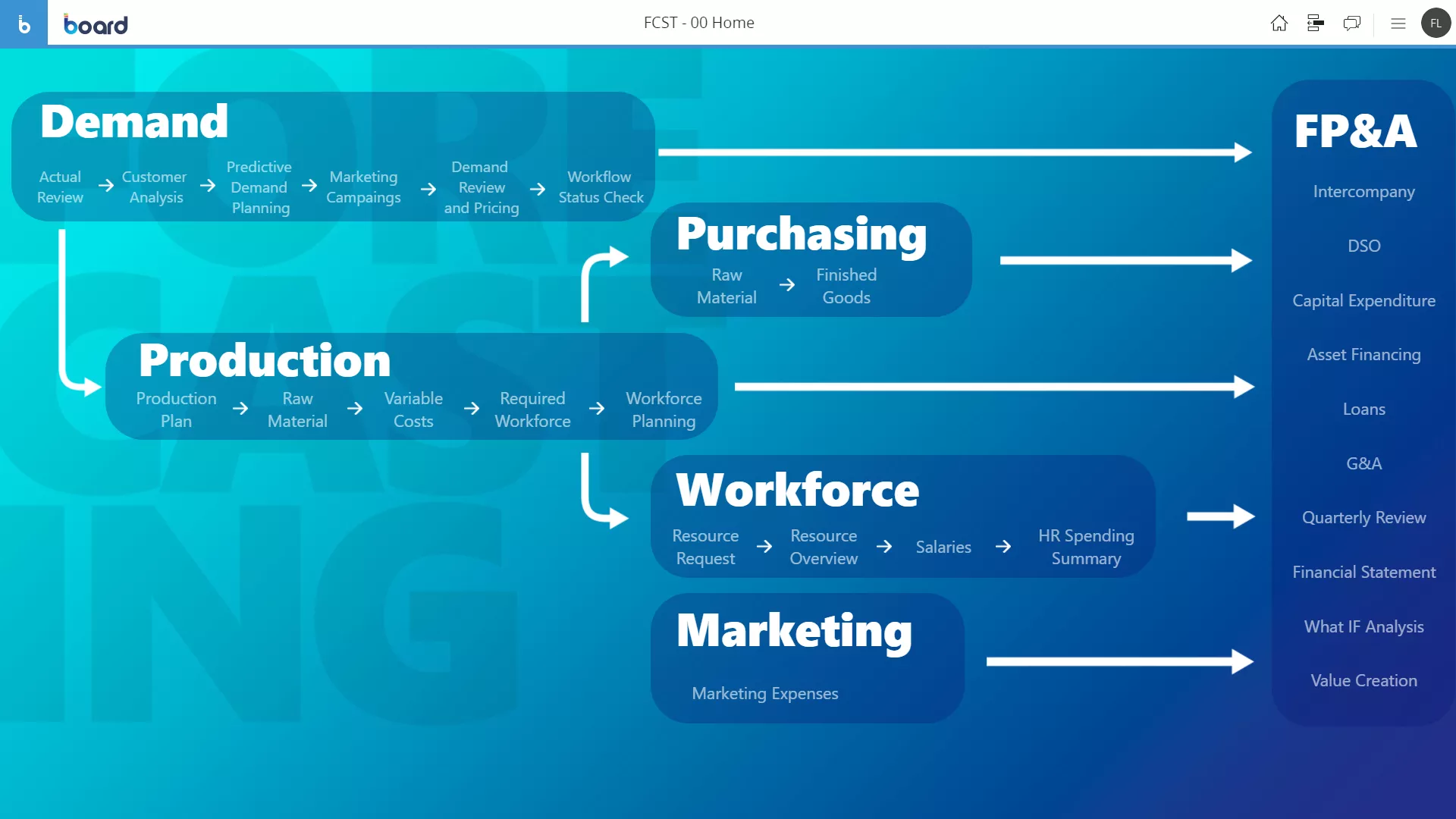Toggle Marketing Expenses section visibility

765,694
